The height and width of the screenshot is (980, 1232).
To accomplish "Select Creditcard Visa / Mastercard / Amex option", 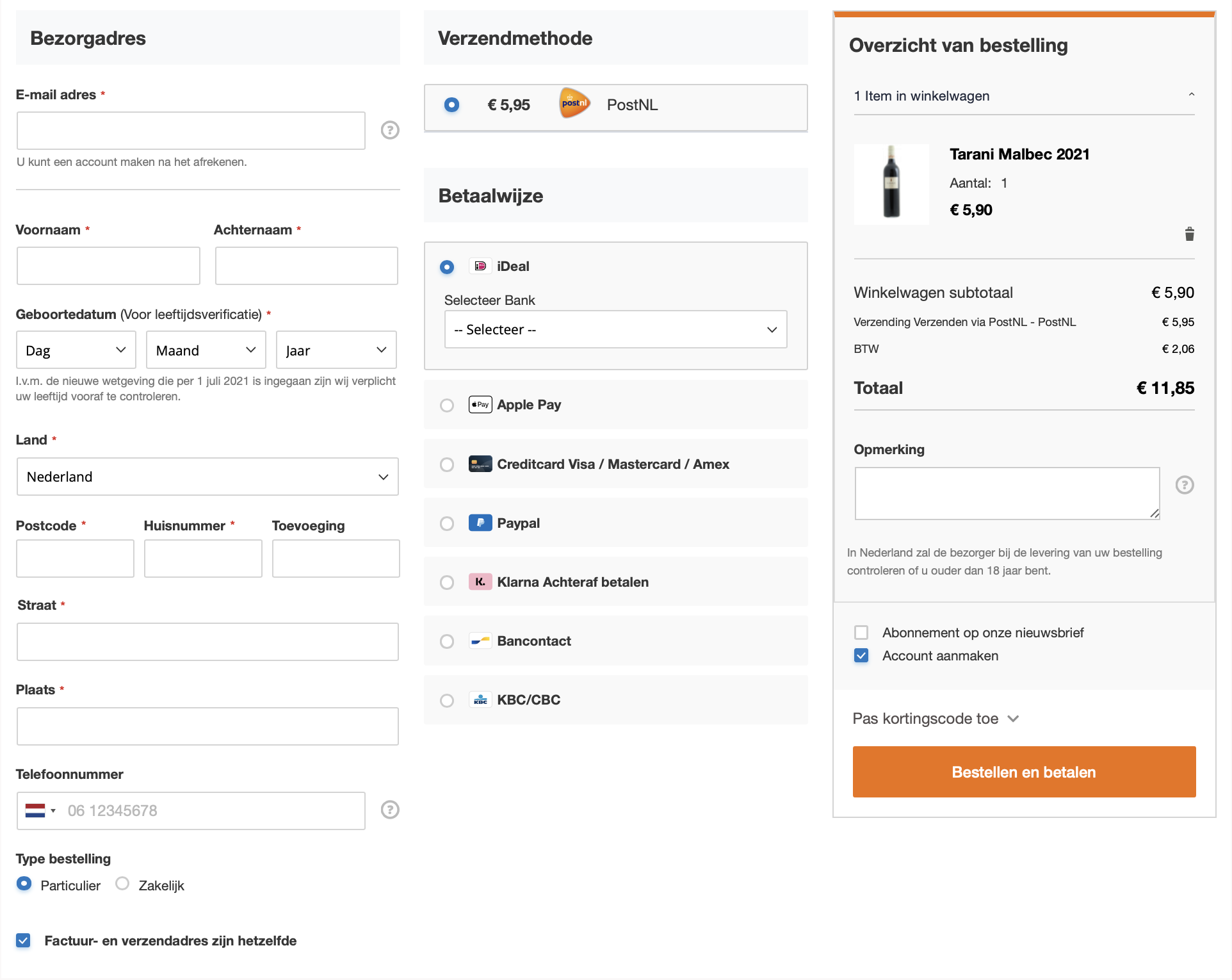I will click(447, 464).
